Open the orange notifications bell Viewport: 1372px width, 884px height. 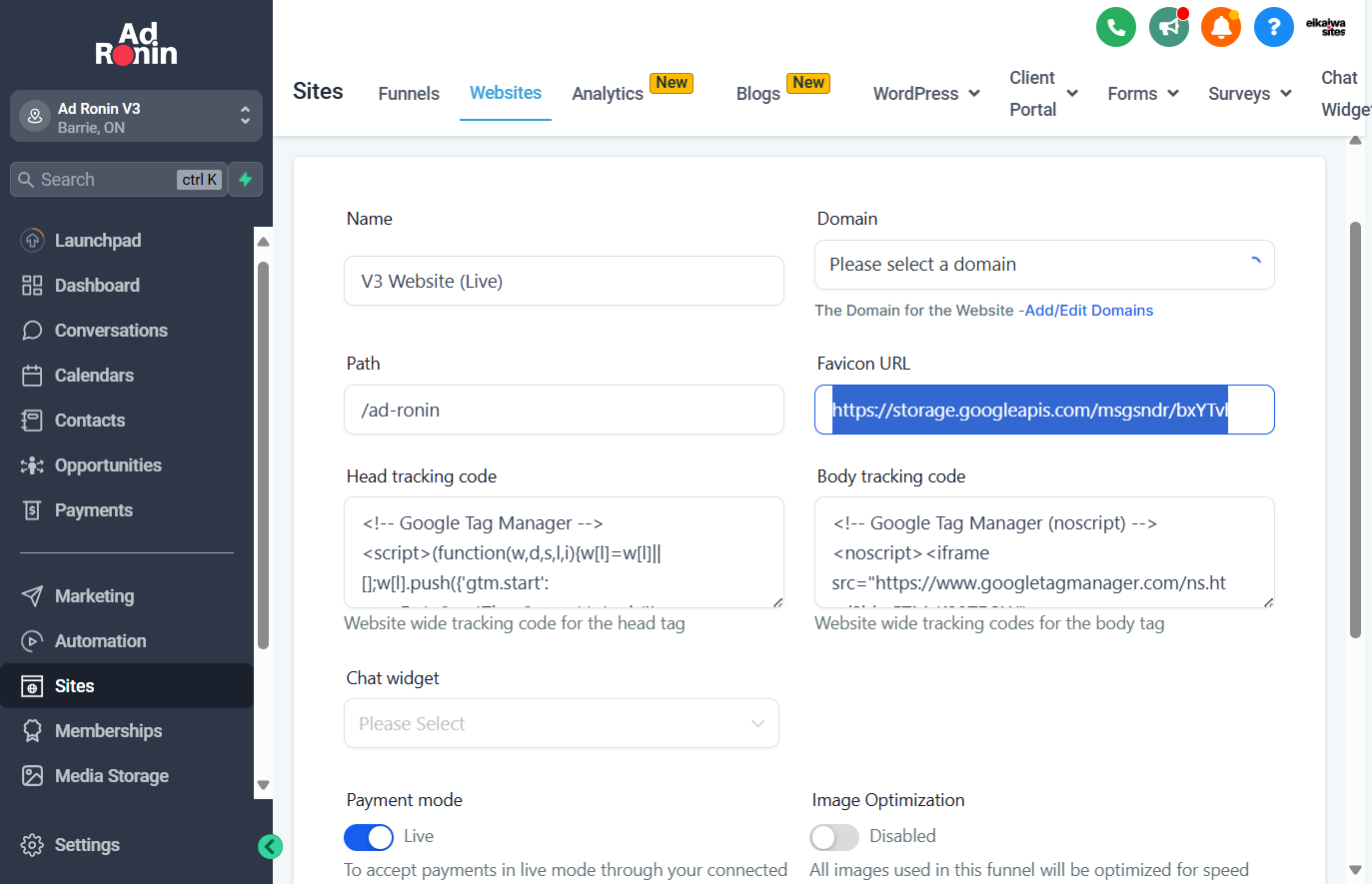[x=1221, y=27]
